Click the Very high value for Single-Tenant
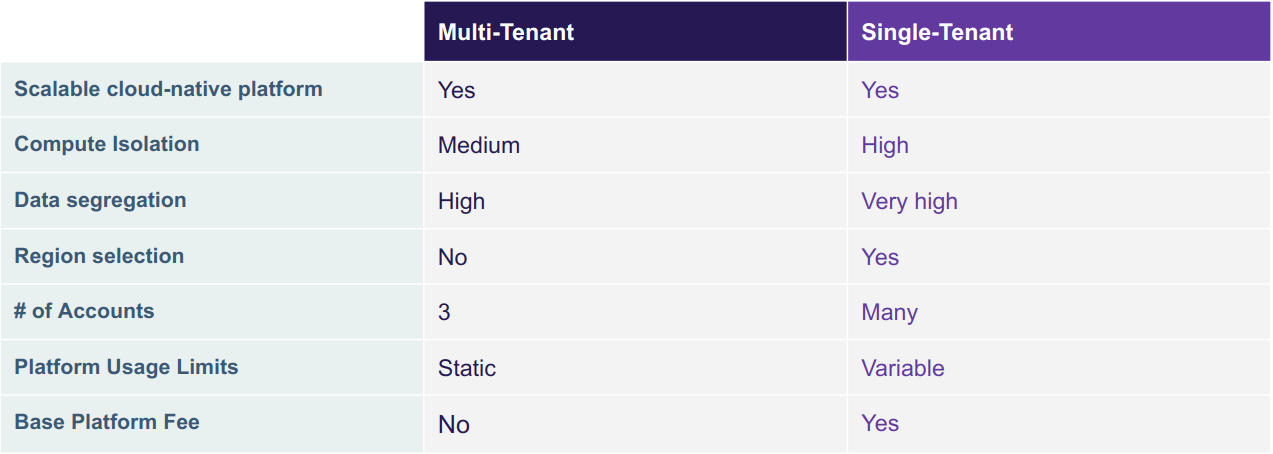The image size is (1273, 454). 909,201
